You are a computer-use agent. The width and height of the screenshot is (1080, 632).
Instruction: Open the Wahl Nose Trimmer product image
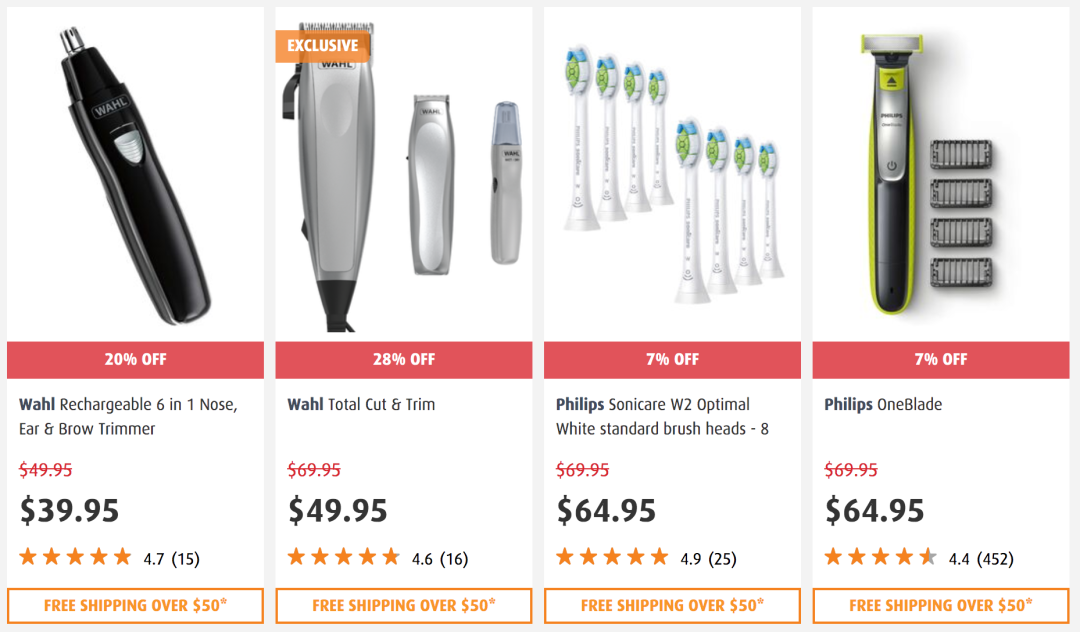135,174
